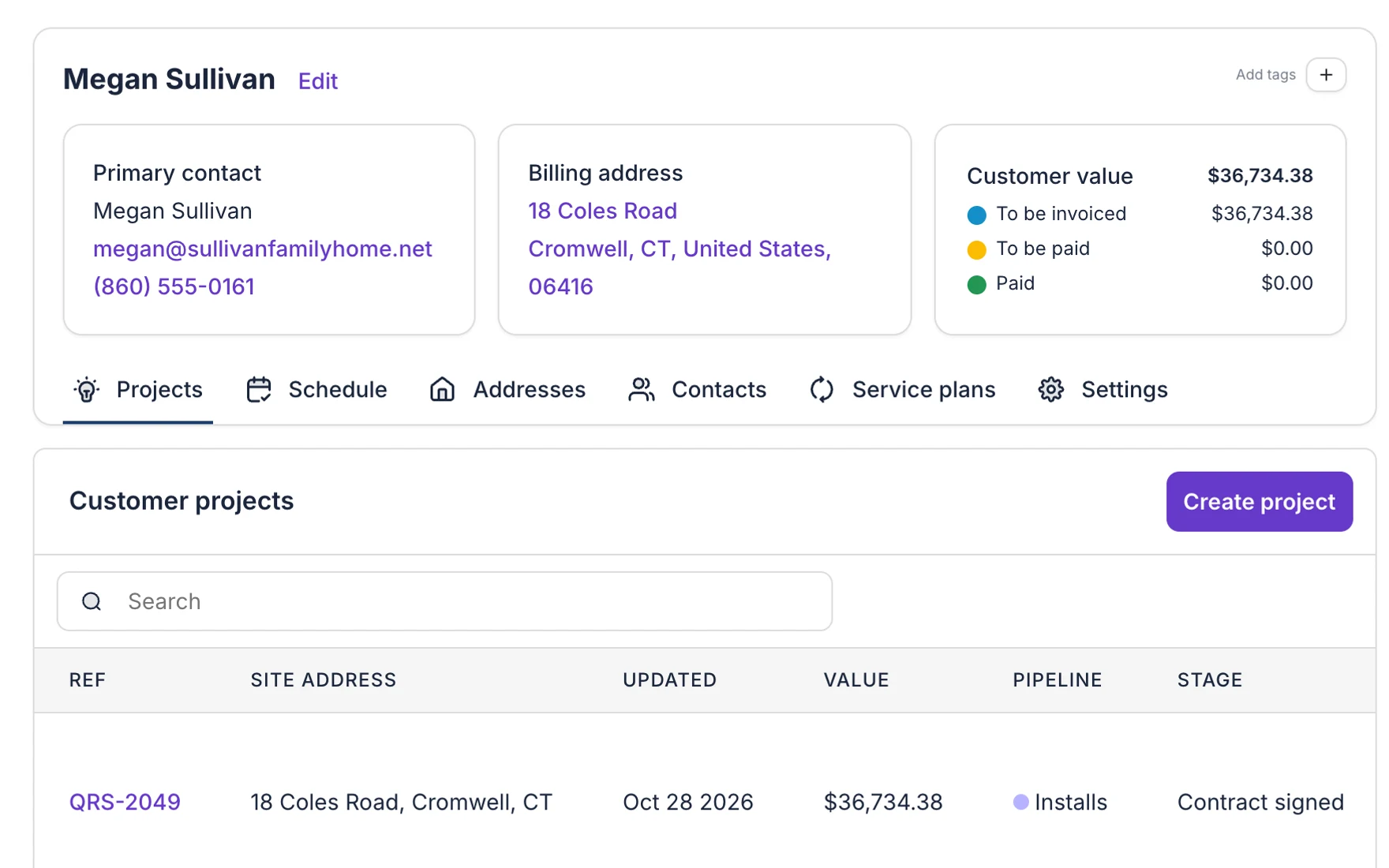Click the 06416 zip code link
This screenshot has height=868, width=1389.
point(560,286)
